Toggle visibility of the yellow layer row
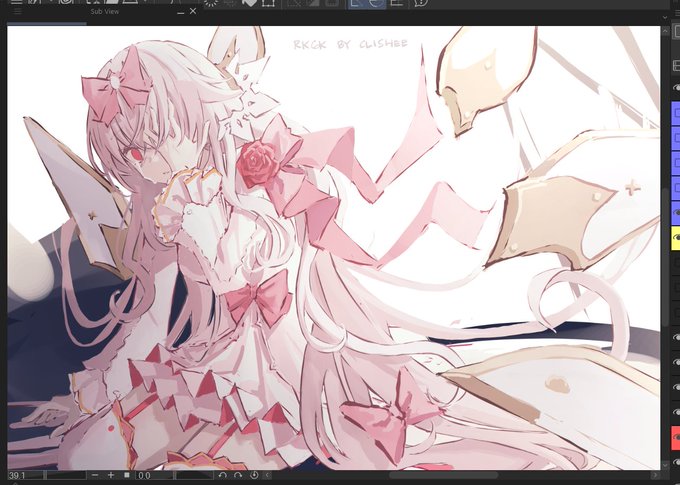680x485 pixels. point(676,237)
